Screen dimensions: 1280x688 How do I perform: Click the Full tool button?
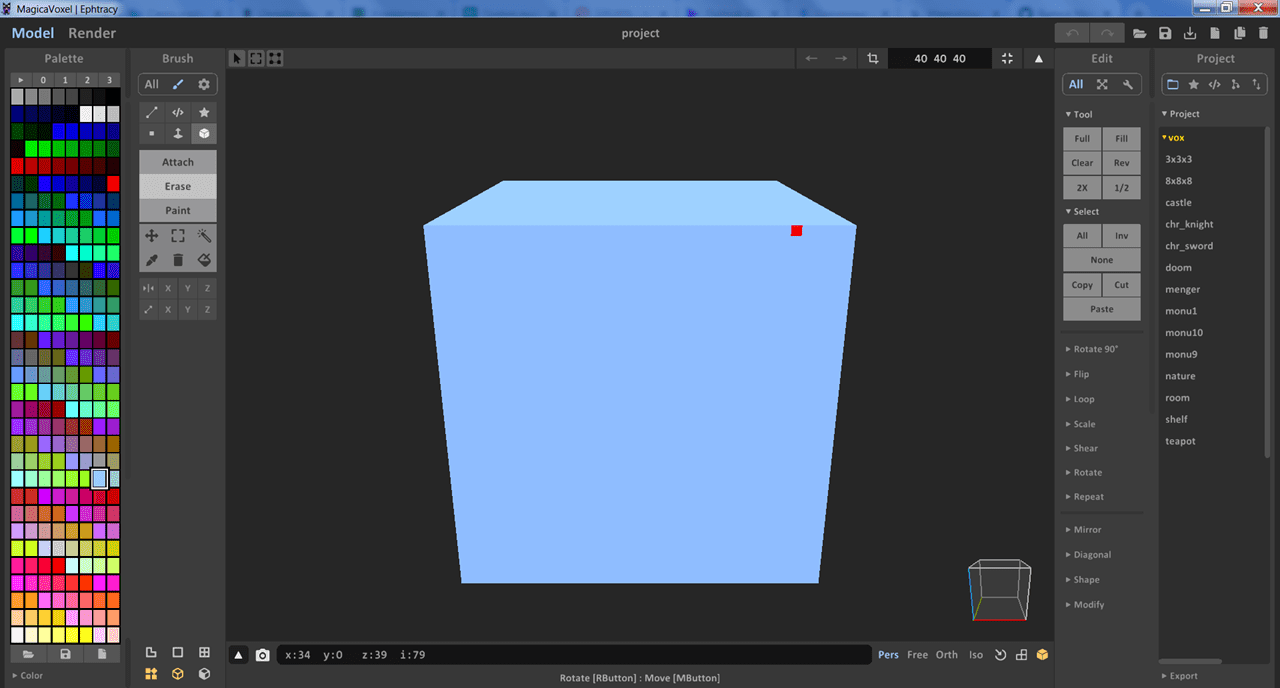click(x=1082, y=139)
